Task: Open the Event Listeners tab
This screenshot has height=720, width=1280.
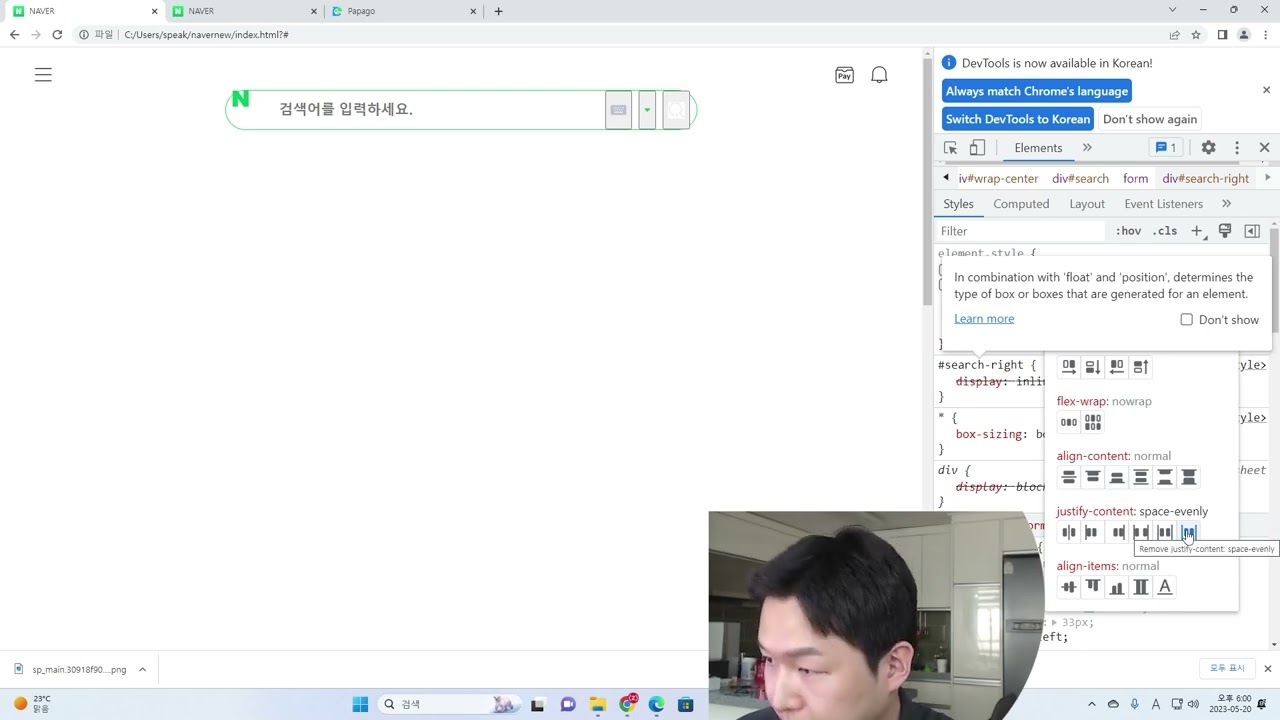Action: (x=1164, y=204)
